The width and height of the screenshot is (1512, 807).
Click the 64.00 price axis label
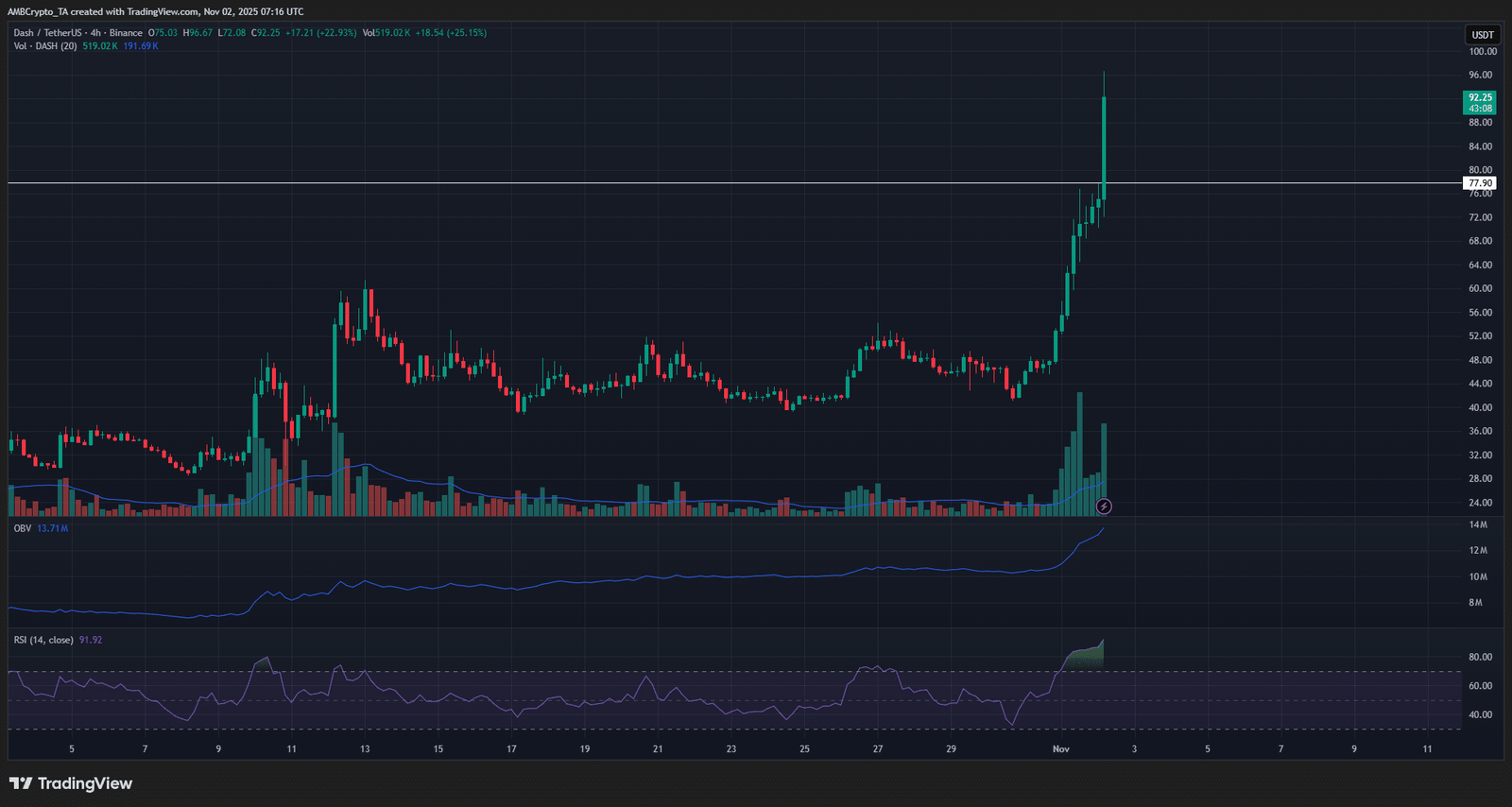[x=1481, y=266]
